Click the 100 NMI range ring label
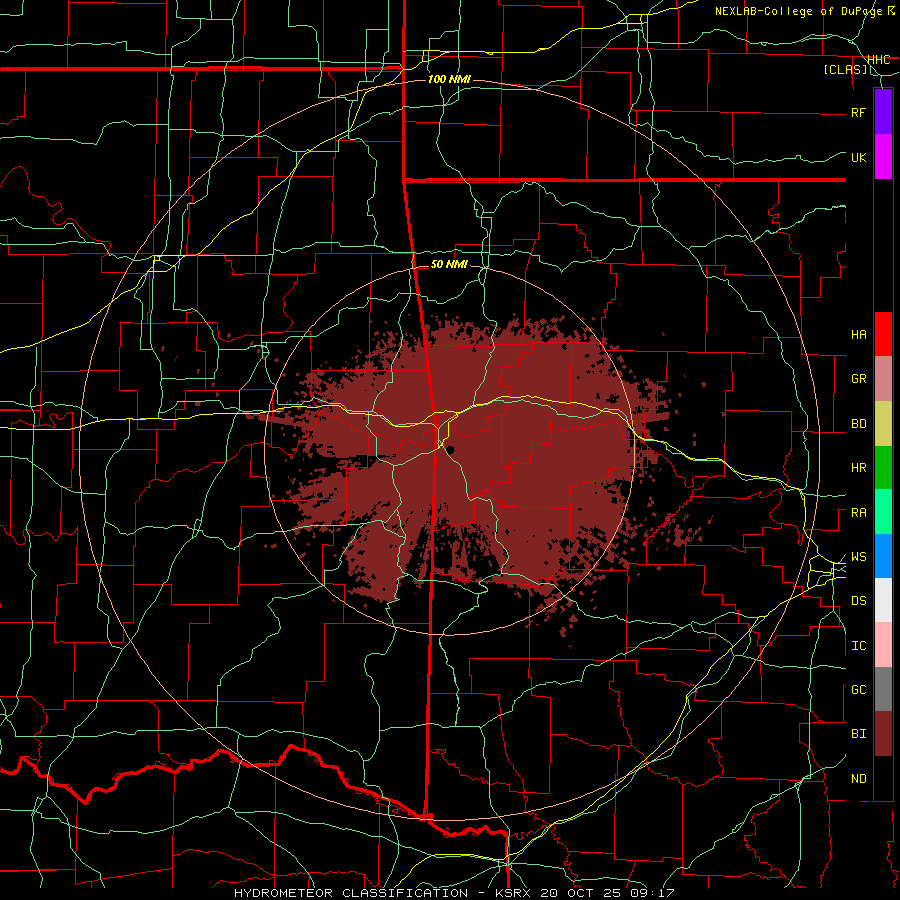 click(x=449, y=79)
